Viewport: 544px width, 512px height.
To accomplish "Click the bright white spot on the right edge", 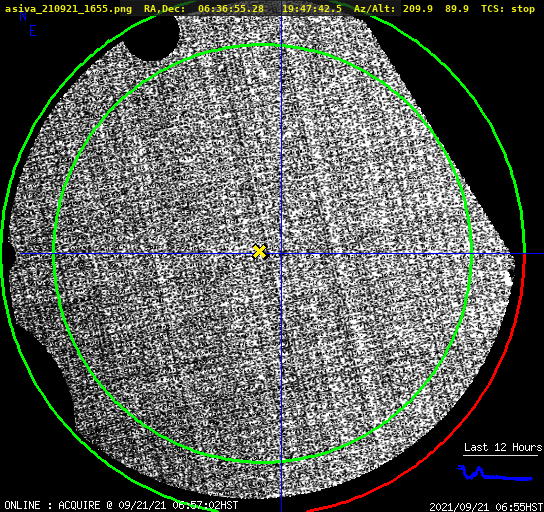I will pyautogui.click(x=509, y=278).
